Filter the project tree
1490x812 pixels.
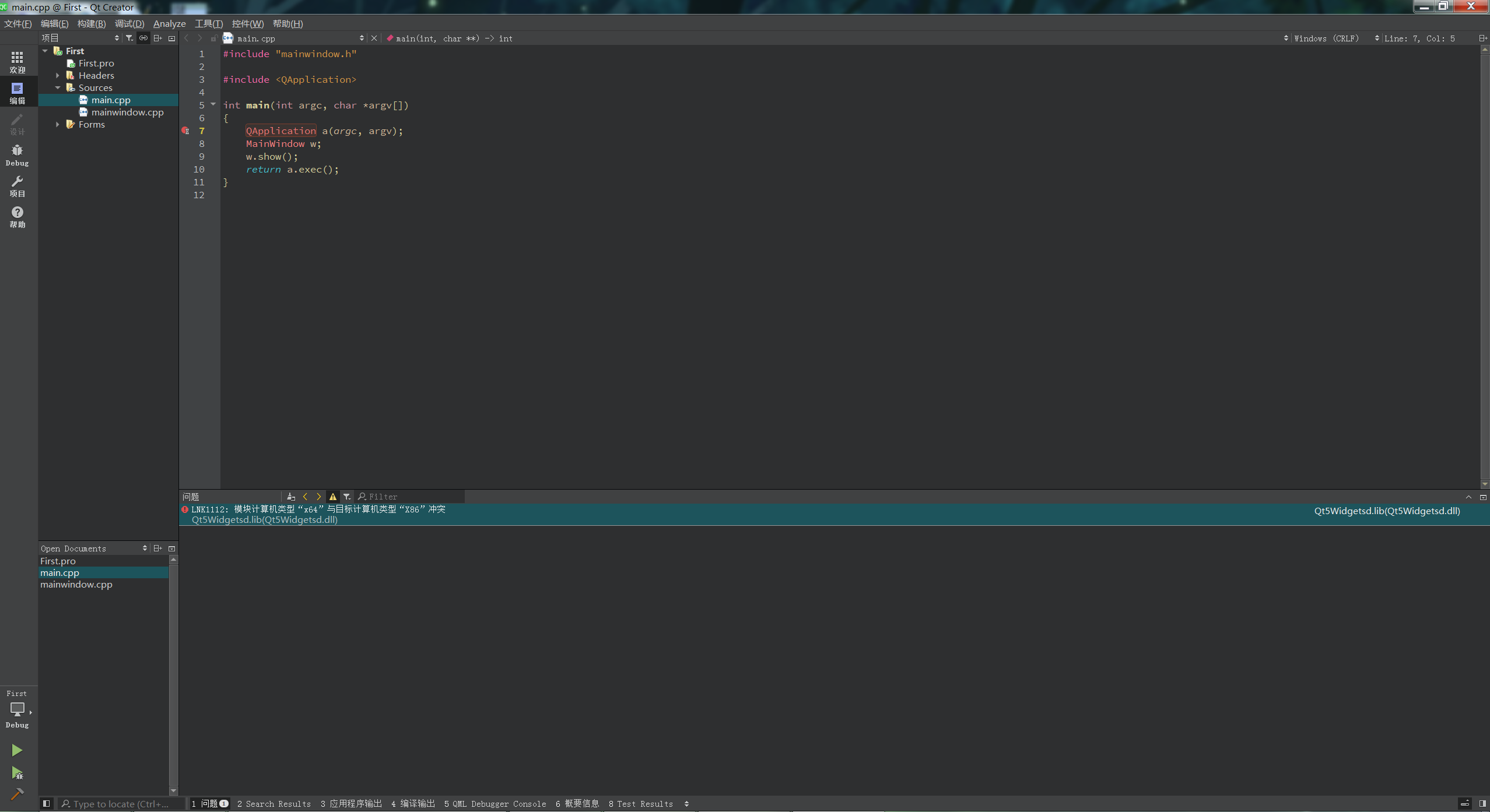[x=129, y=38]
